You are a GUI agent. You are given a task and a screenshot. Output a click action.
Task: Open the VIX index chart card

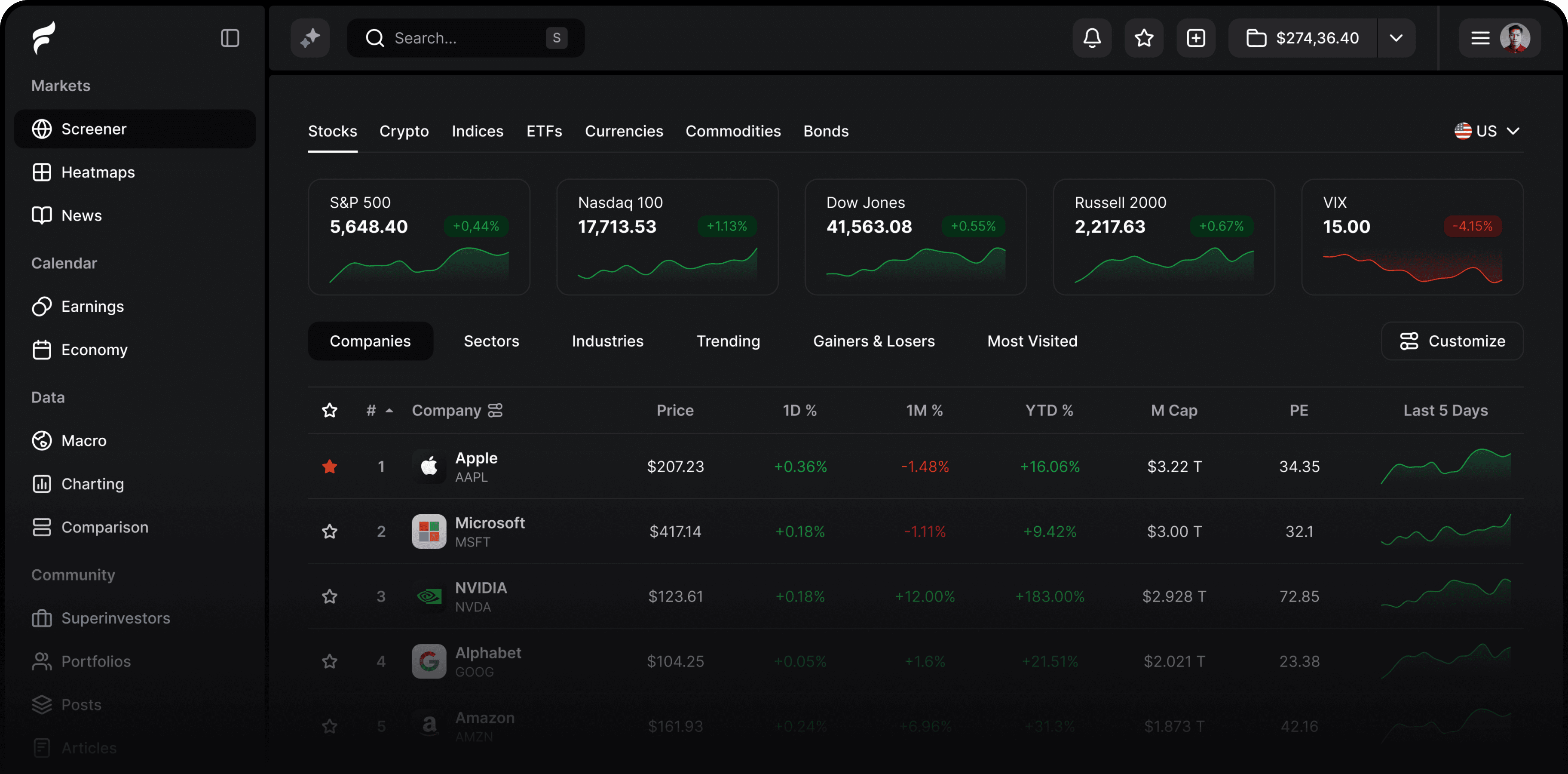1412,237
